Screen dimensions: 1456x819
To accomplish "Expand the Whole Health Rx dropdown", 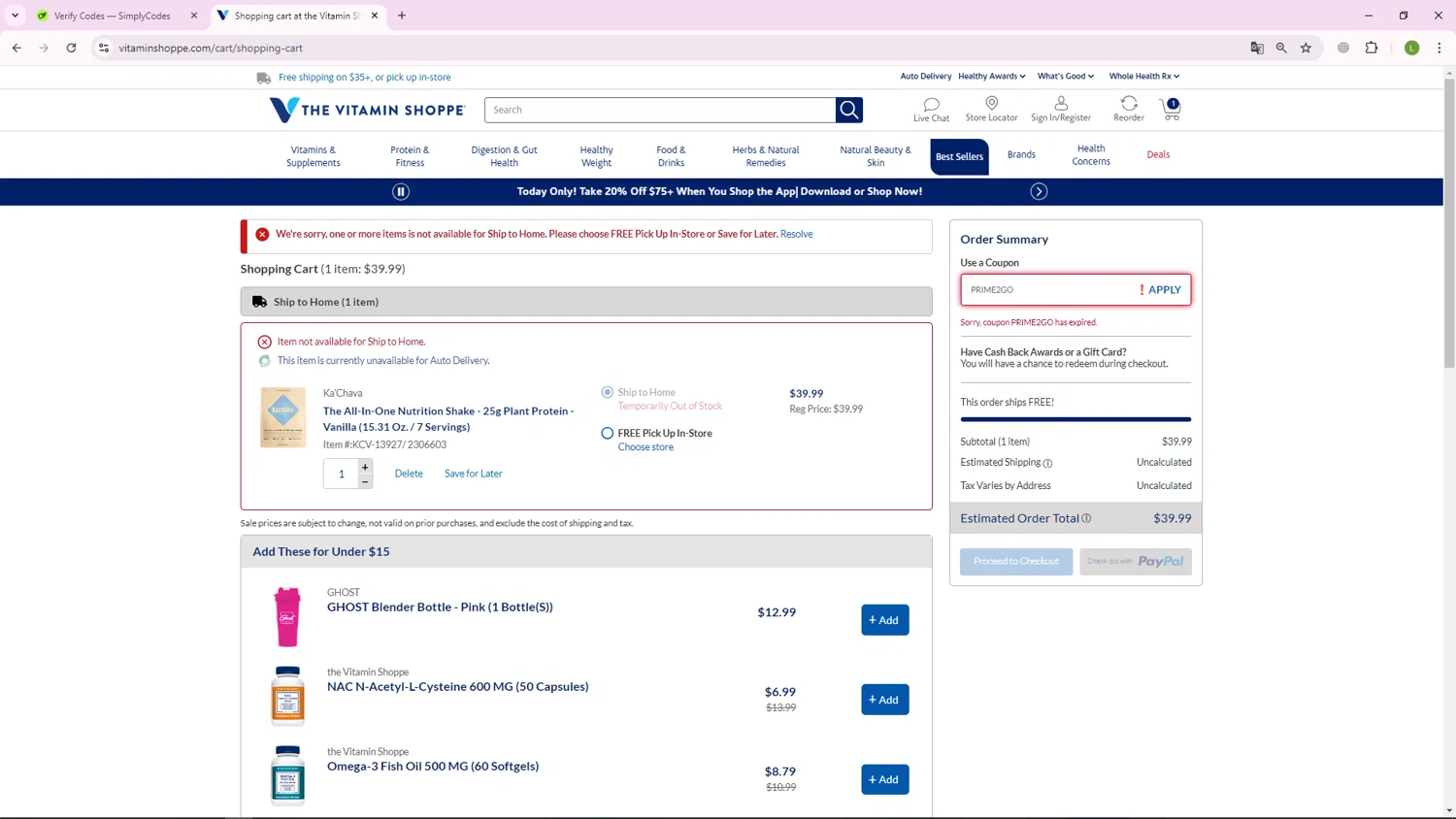I will [x=1143, y=77].
